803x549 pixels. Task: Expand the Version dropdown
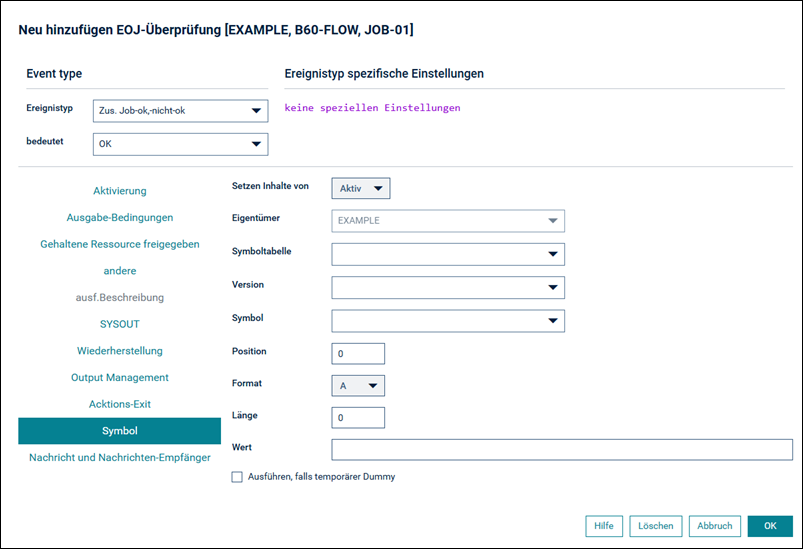click(x=448, y=287)
